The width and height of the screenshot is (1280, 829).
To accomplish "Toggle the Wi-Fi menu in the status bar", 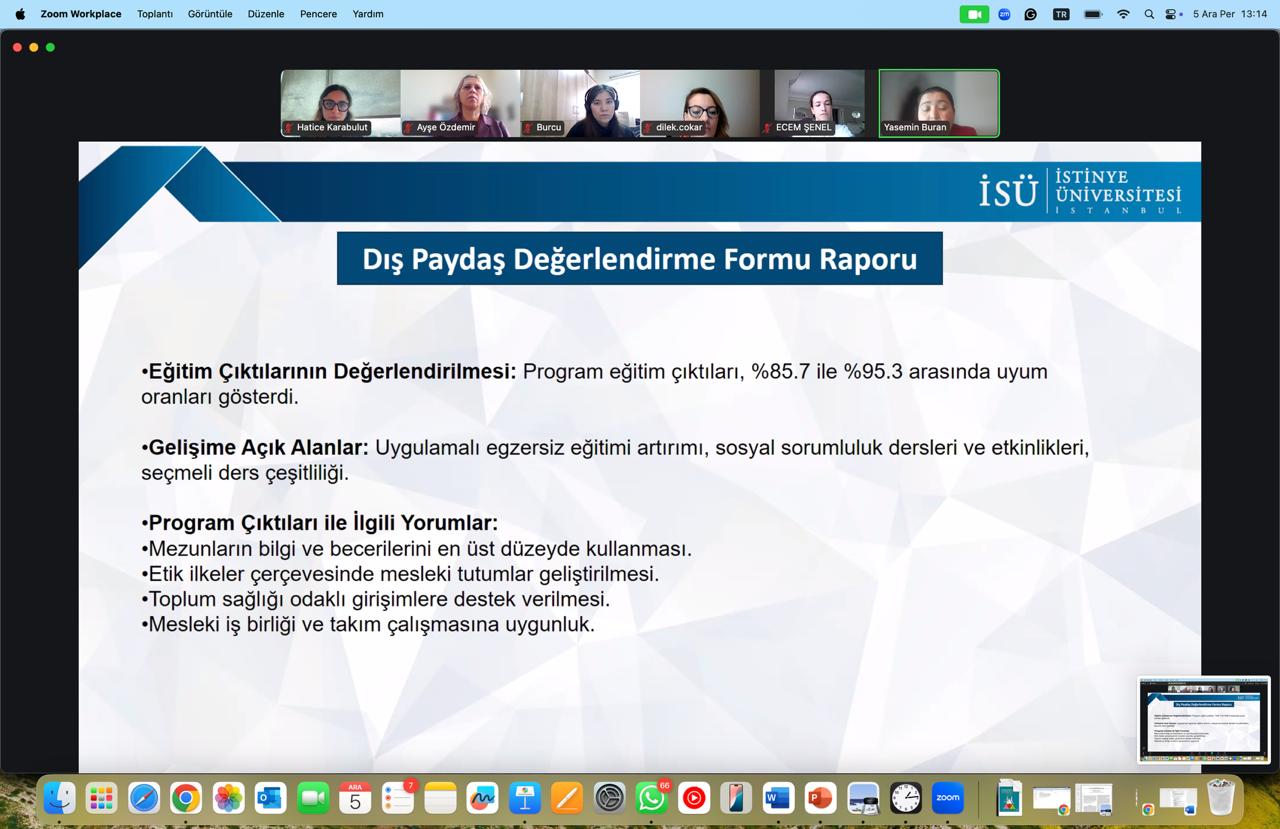I will 1123,14.
